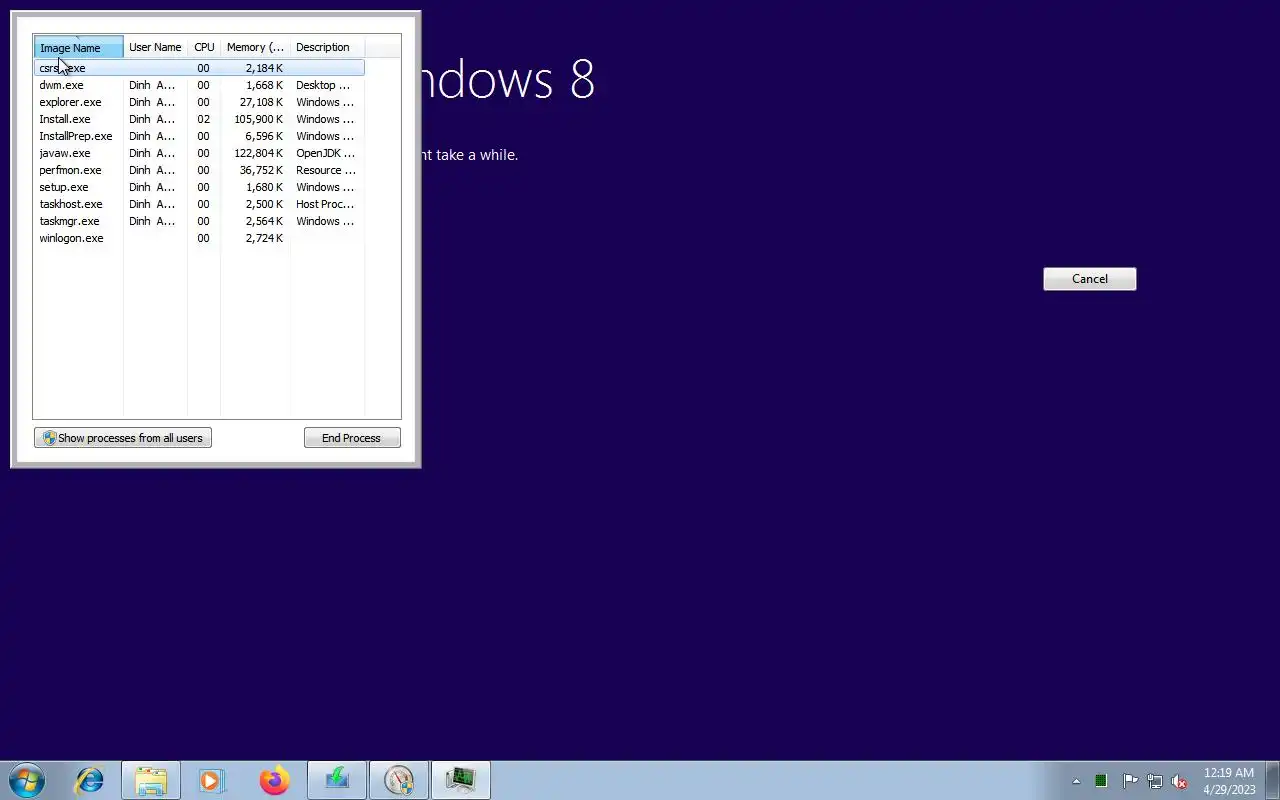Click the 105,900 K memory value

(259, 119)
